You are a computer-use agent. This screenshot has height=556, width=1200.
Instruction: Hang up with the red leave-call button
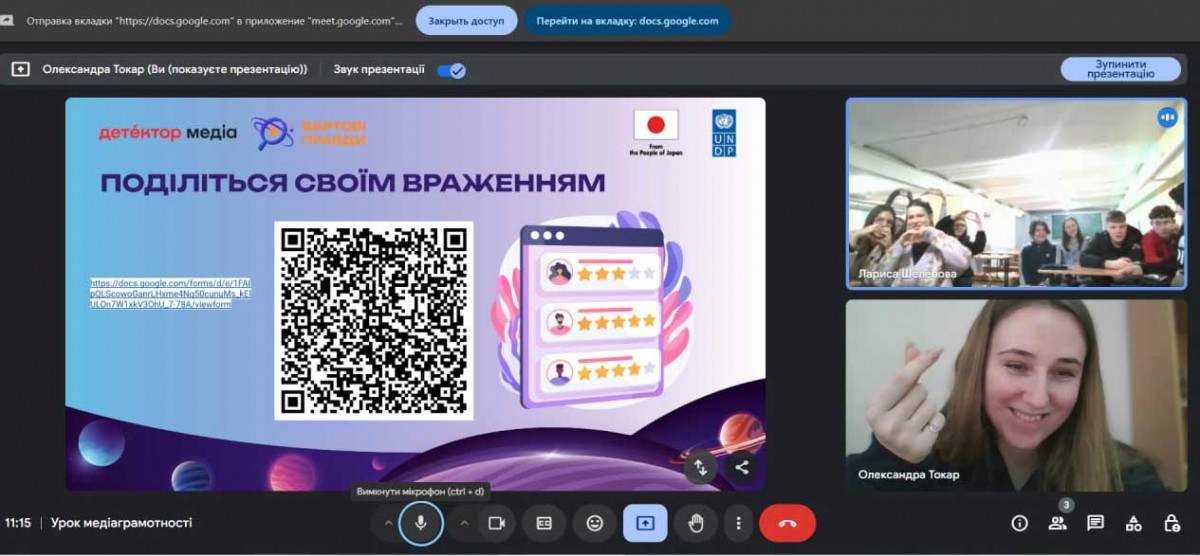[x=787, y=523]
